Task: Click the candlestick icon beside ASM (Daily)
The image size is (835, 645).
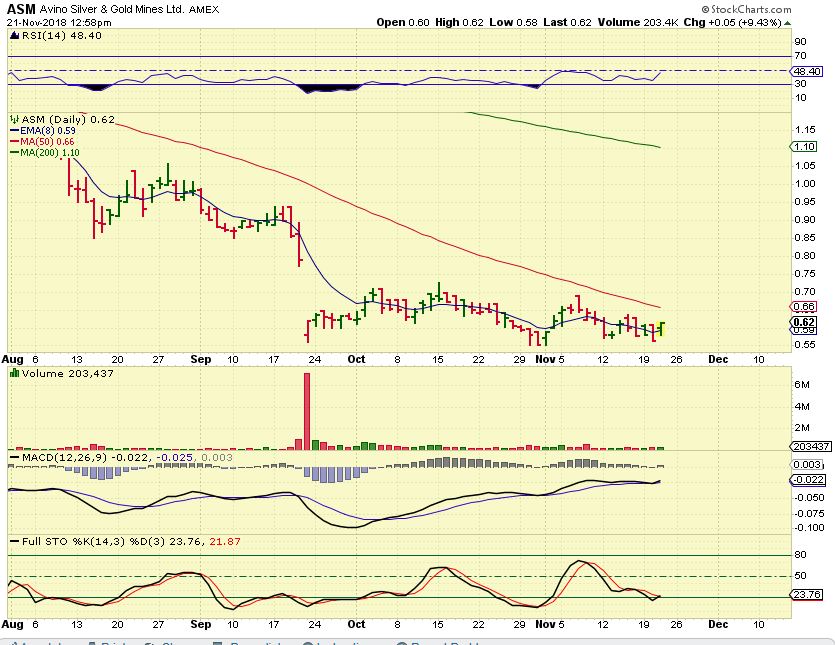Action: (15, 120)
